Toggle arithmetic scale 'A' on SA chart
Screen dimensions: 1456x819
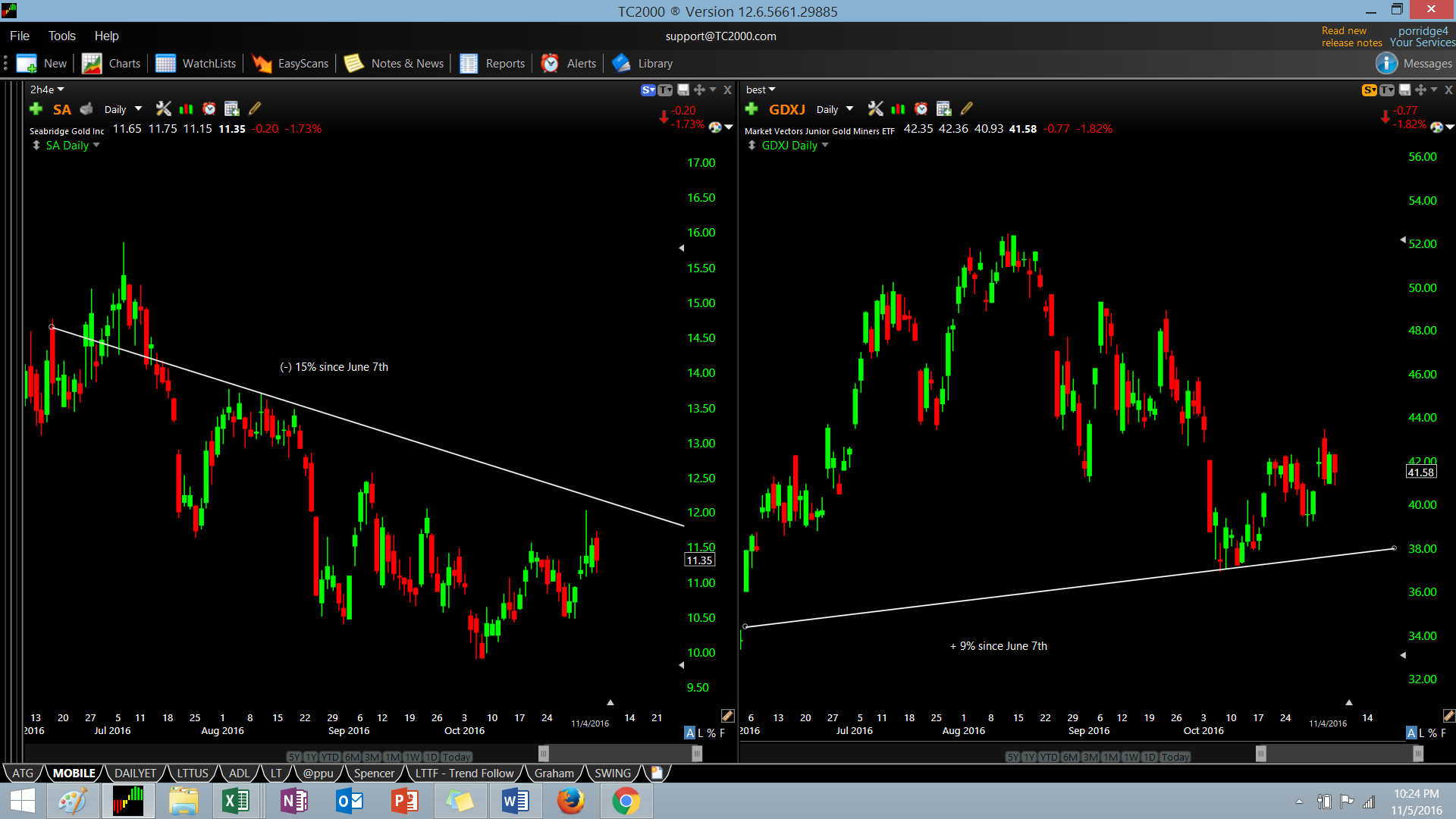pyautogui.click(x=689, y=733)
